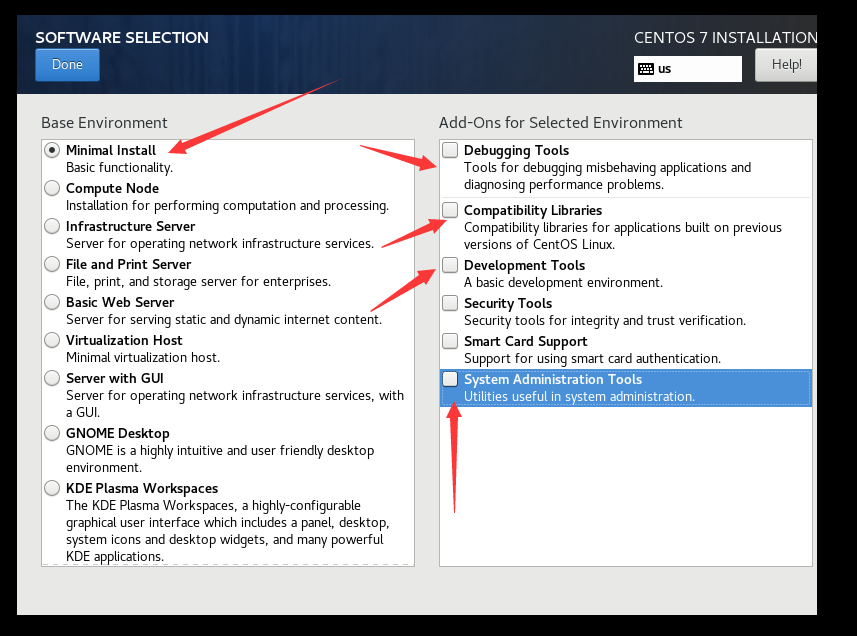Click the 'Development Tools' title text
857x636 pixels.
[x=525, y=266]
